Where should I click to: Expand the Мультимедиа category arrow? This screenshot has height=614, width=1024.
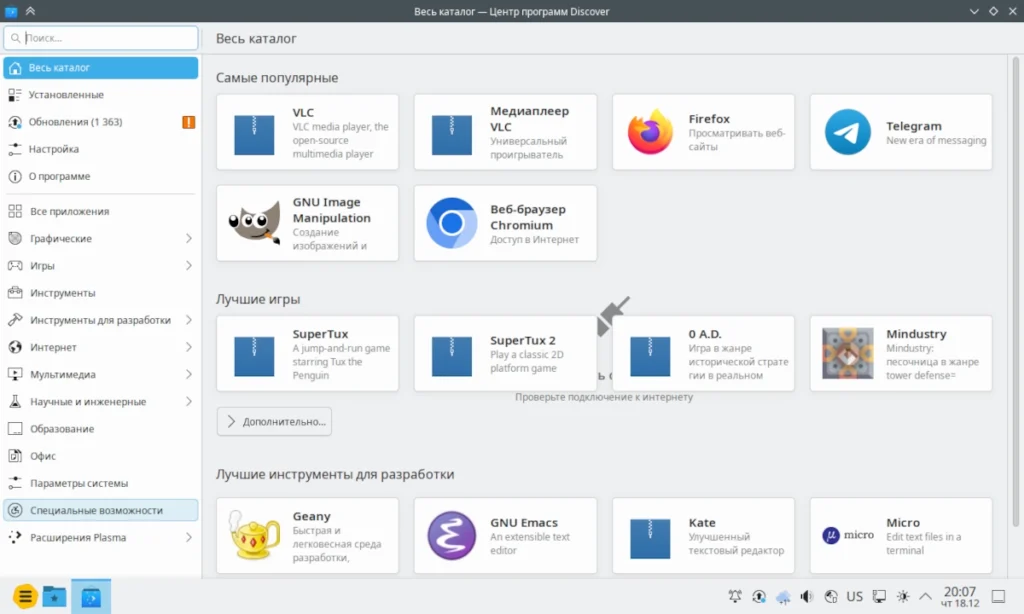[x=189, y=374]
